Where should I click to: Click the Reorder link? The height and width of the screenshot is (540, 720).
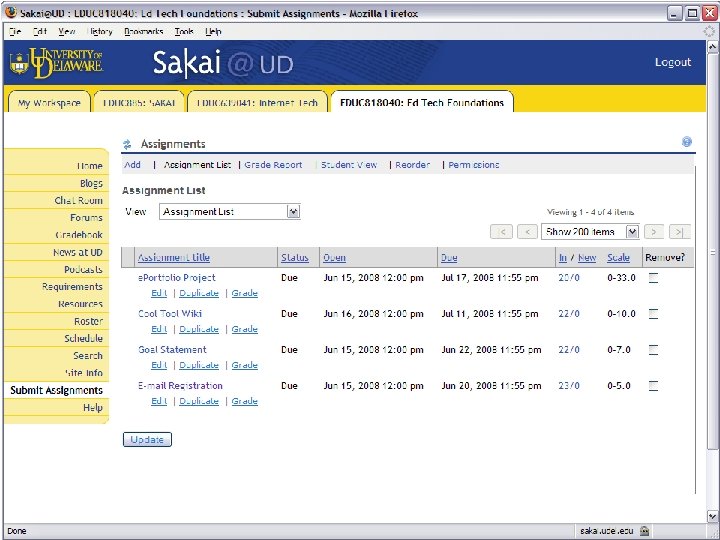coord(412,165)
